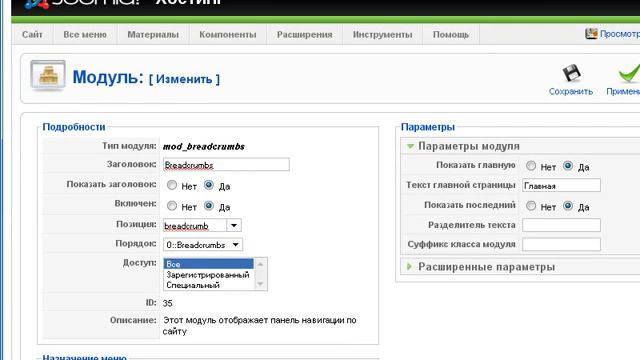Open the Компоненты menu
Screen dimensions: 640x360
click(228, 35)
